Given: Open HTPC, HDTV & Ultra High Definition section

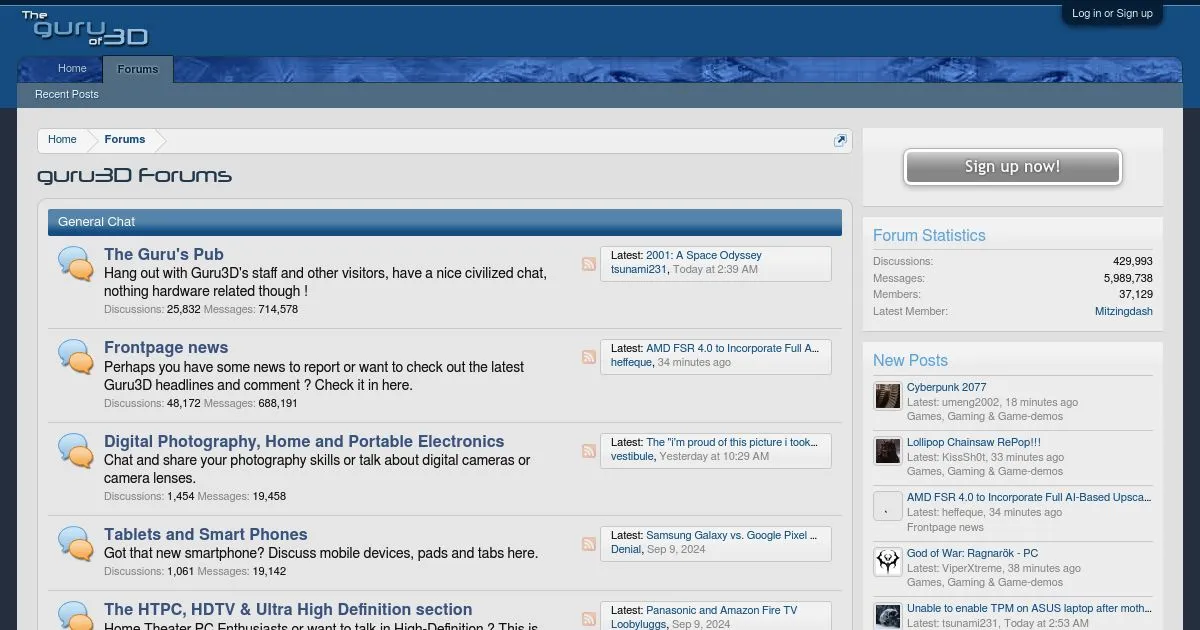Looking at the screenshot, I should pos(288,609).
